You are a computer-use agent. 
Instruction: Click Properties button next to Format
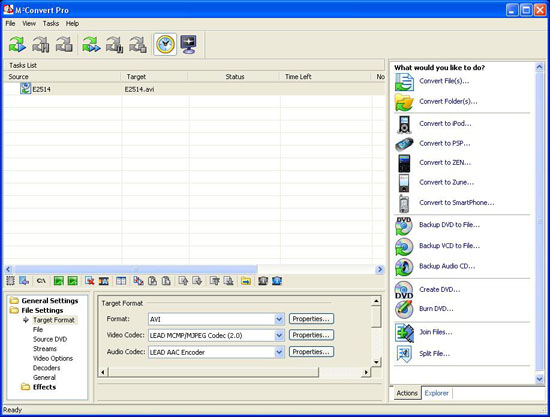311,319
